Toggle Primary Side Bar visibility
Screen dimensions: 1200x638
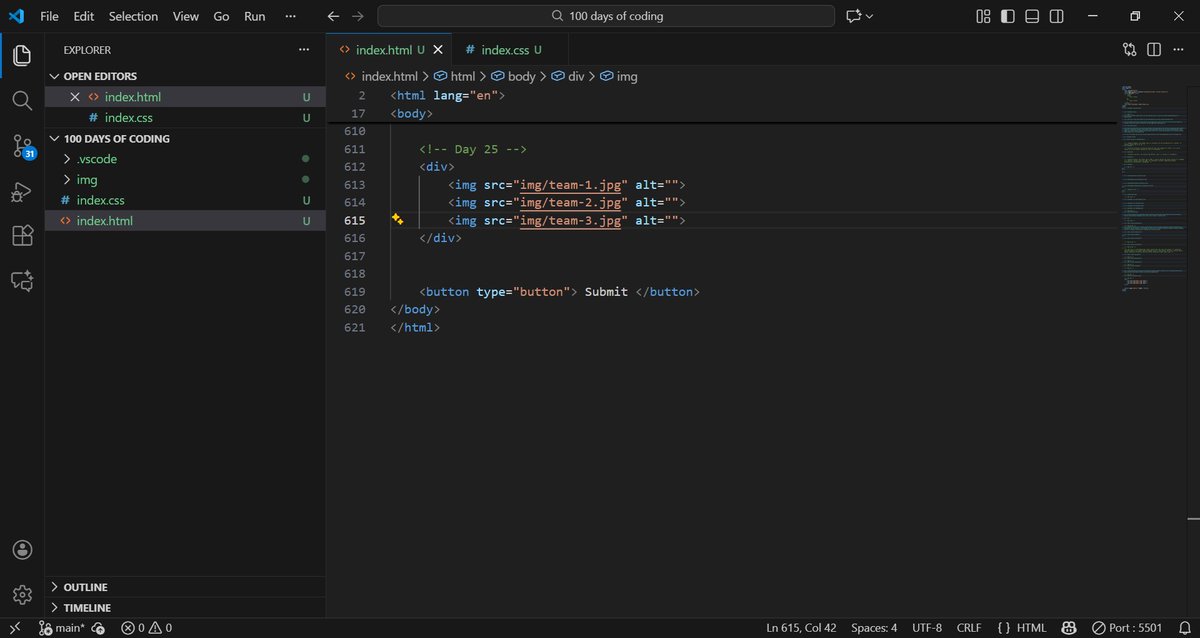click(1007, 16)
